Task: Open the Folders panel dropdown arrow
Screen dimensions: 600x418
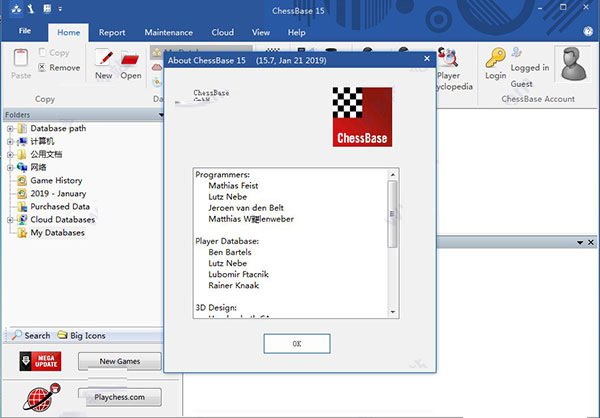Action: pos(161,115)
